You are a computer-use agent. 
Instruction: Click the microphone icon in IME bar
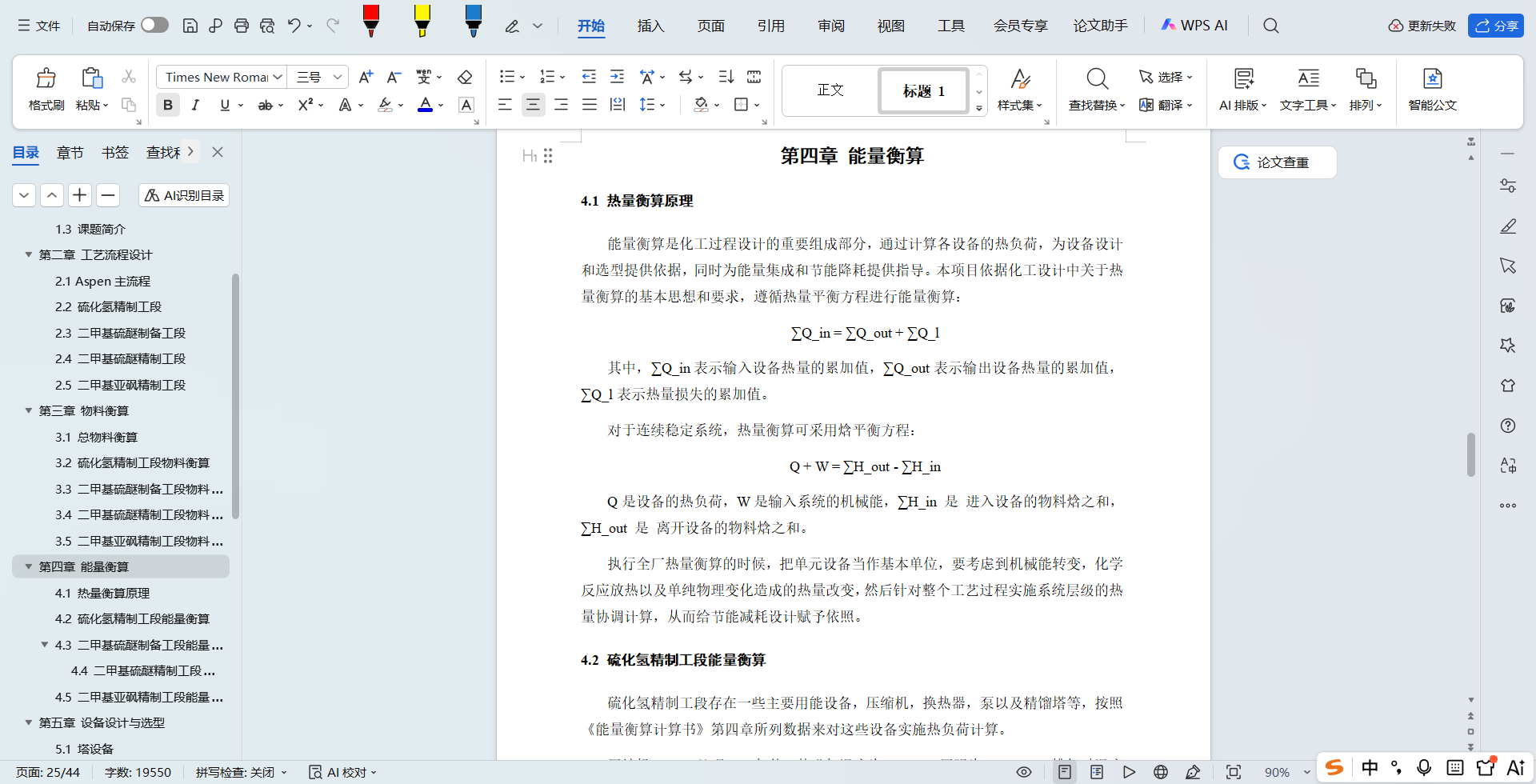(x=1424, y=768)
